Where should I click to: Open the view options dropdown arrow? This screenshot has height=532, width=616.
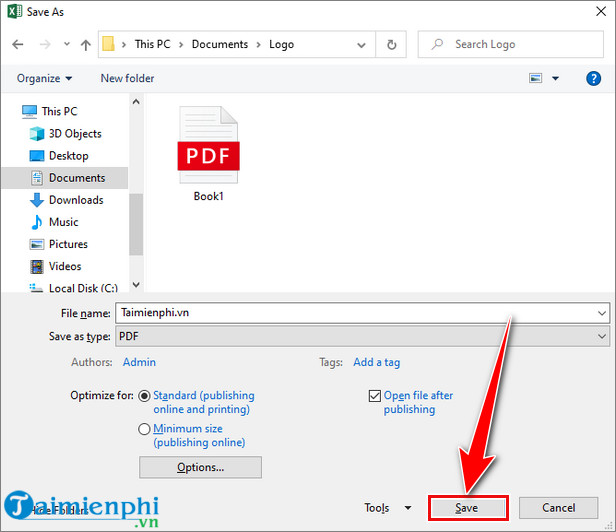point(555,78)
